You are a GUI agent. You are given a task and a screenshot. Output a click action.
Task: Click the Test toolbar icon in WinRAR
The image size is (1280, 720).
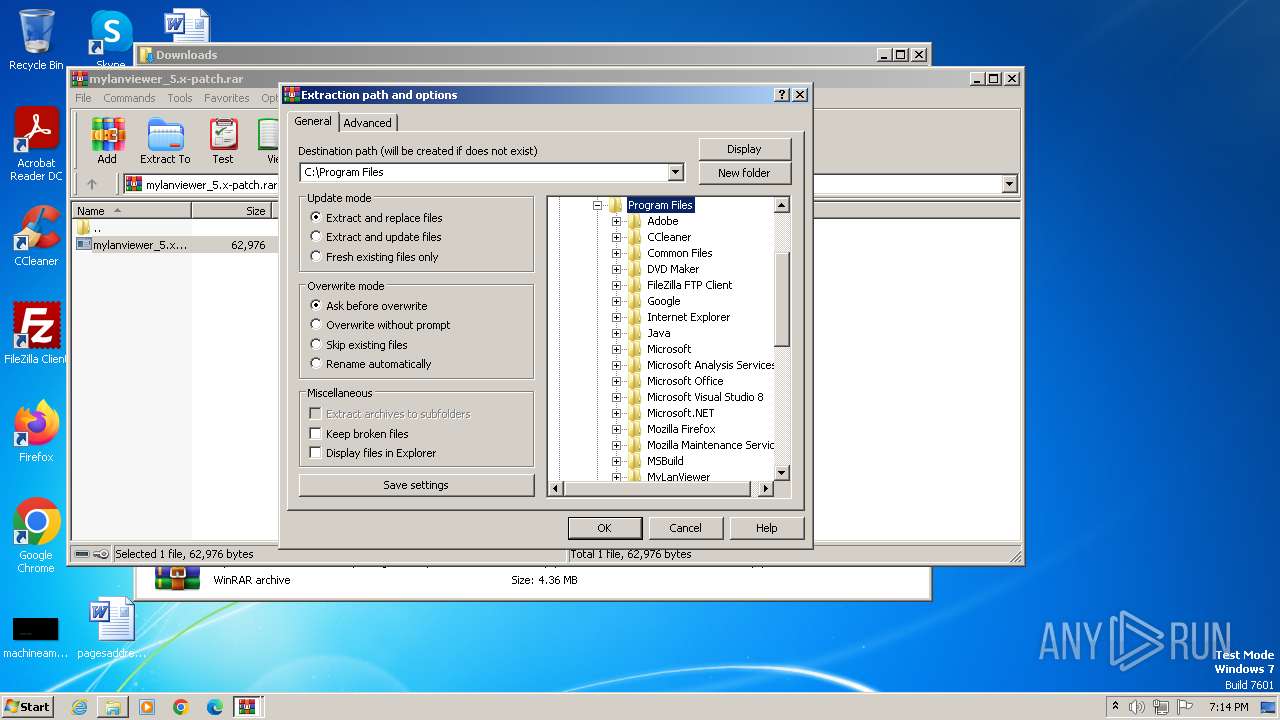click(223, 141)
